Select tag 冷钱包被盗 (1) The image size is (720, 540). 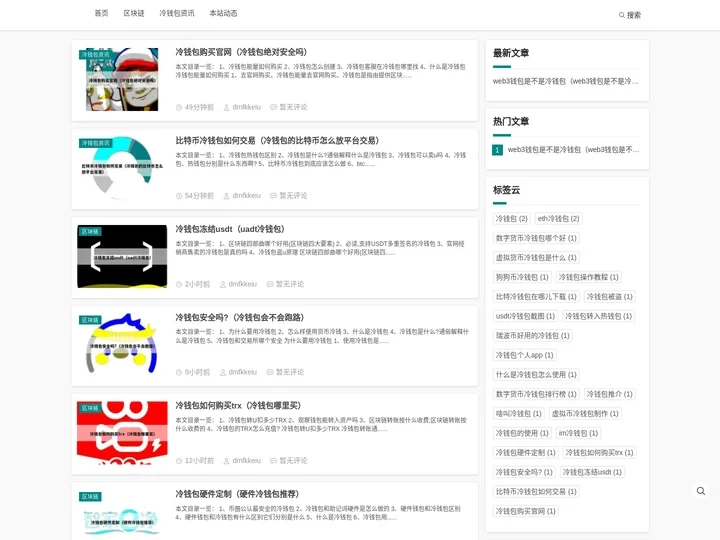609,297
